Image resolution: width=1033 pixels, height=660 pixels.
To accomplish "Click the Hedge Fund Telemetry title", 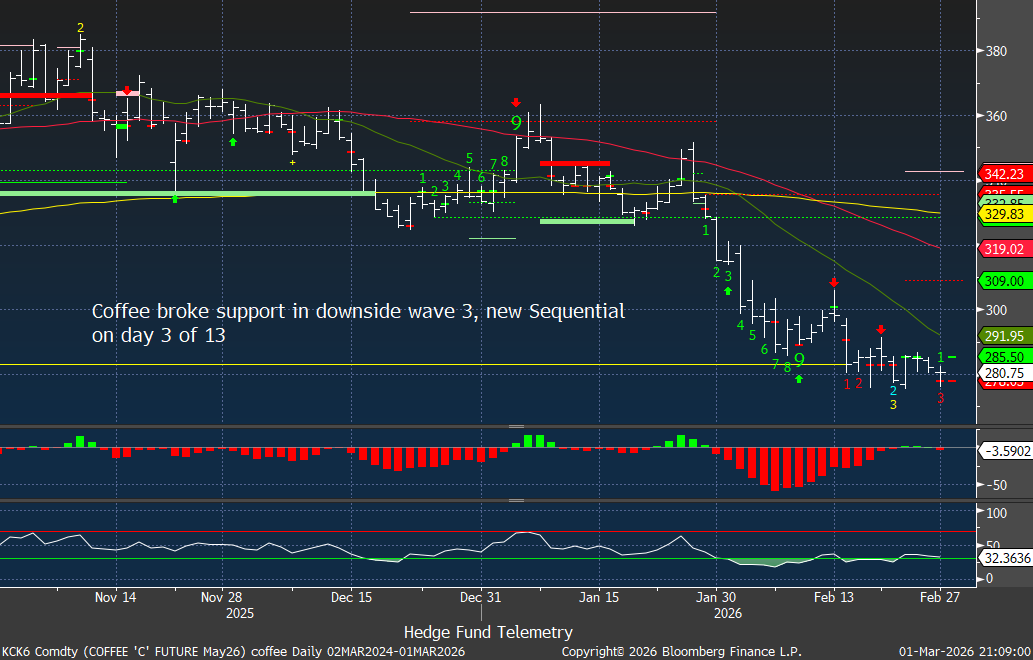I will click(488, 632).
